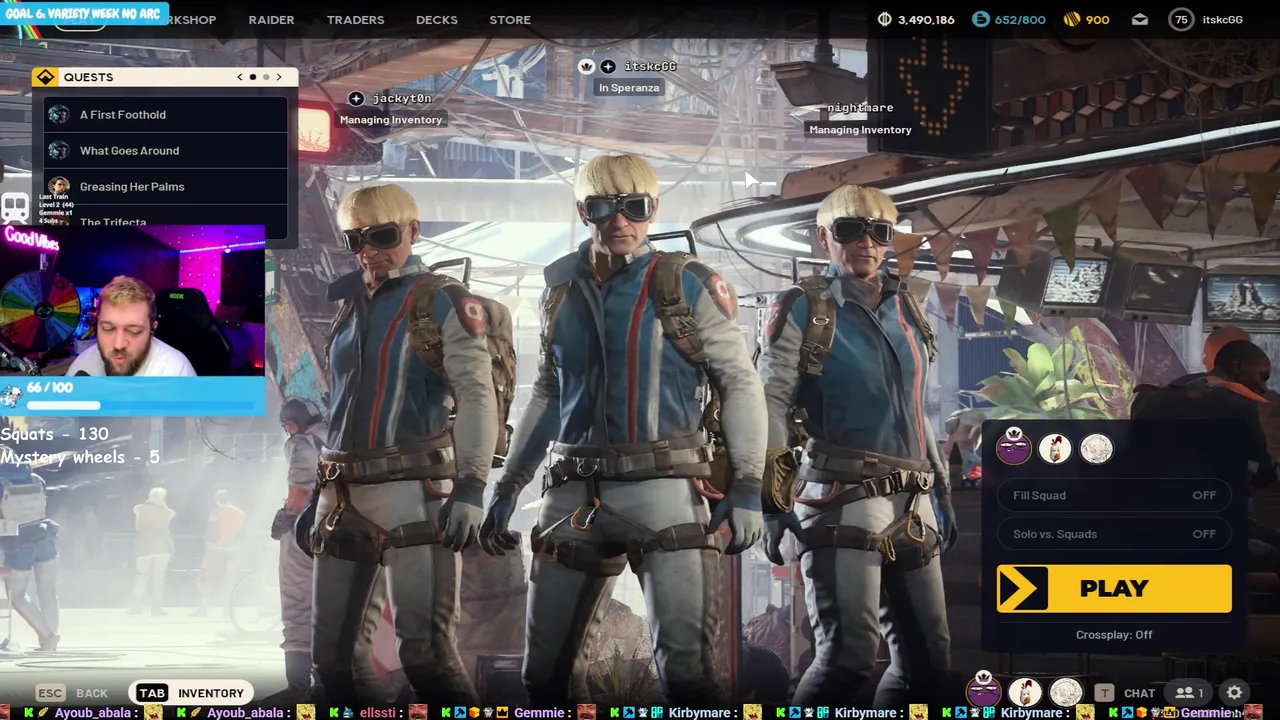The image size is (1280, 720).
Task: Click the purple avatar in bottom bar
Action: [983, 690]
